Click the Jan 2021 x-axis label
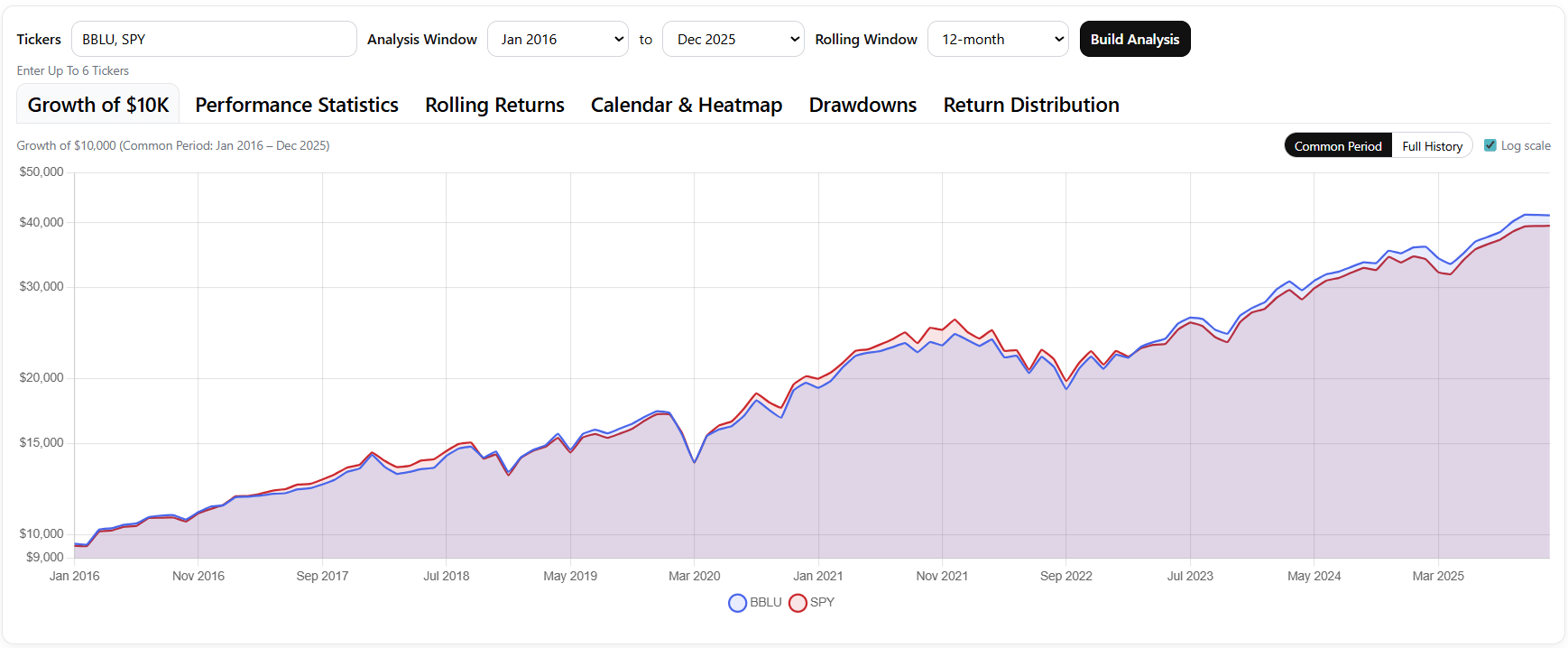The image size is (1568, 648). (x=818, y=576)
